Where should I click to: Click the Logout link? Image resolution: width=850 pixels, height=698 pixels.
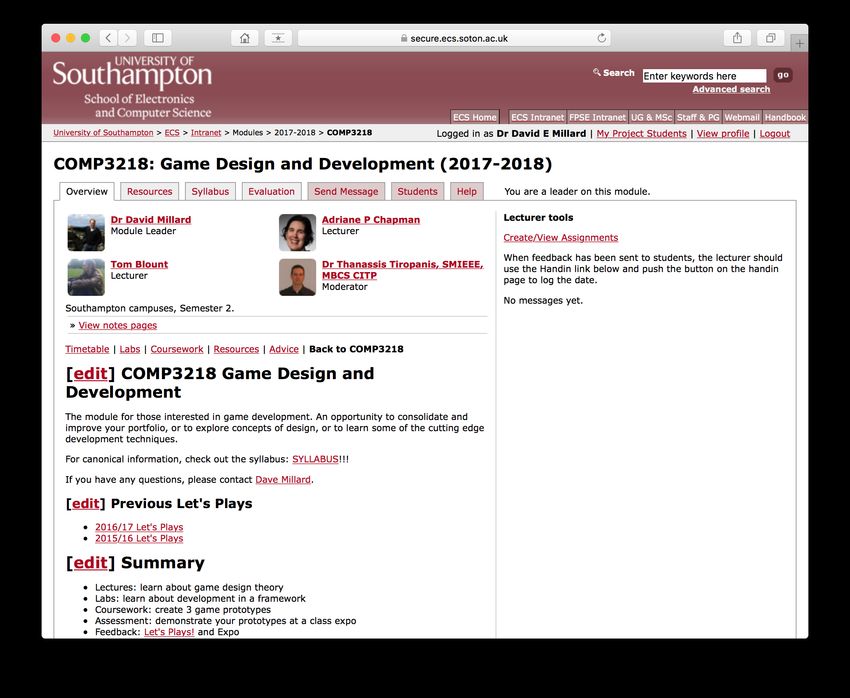[775, 134]
